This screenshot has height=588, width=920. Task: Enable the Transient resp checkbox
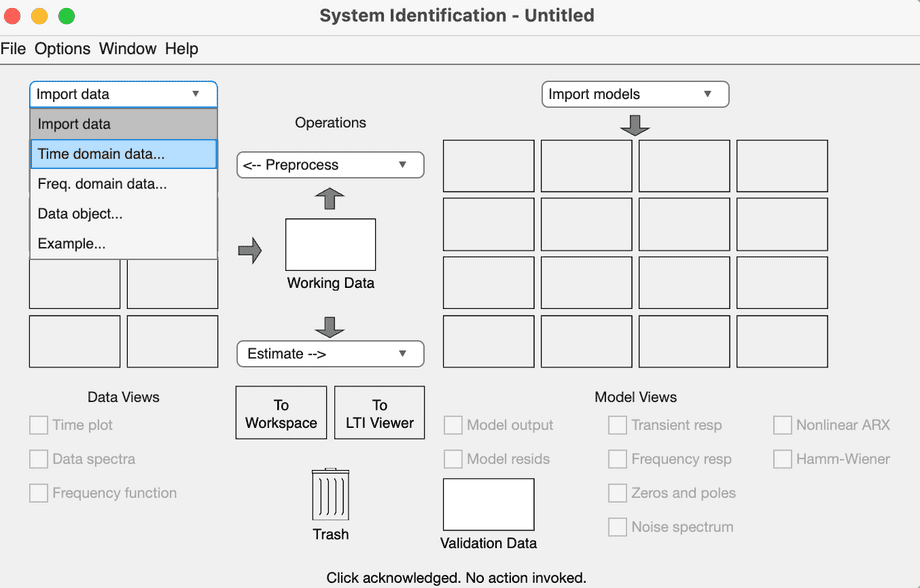pos(618,425)
